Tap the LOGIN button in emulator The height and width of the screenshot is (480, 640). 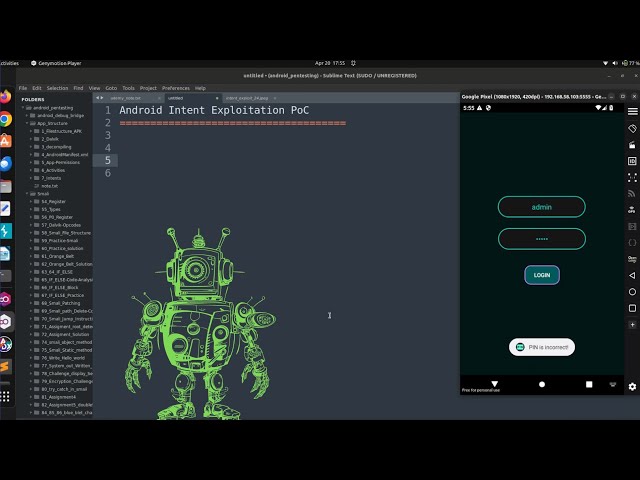[x=542, y=275]
